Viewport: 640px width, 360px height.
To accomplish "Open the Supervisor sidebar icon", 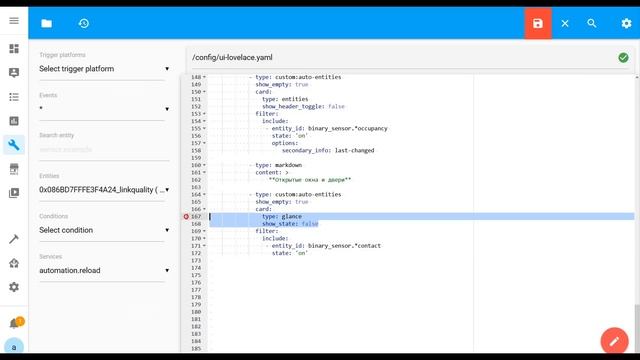I will click(14, 263).
